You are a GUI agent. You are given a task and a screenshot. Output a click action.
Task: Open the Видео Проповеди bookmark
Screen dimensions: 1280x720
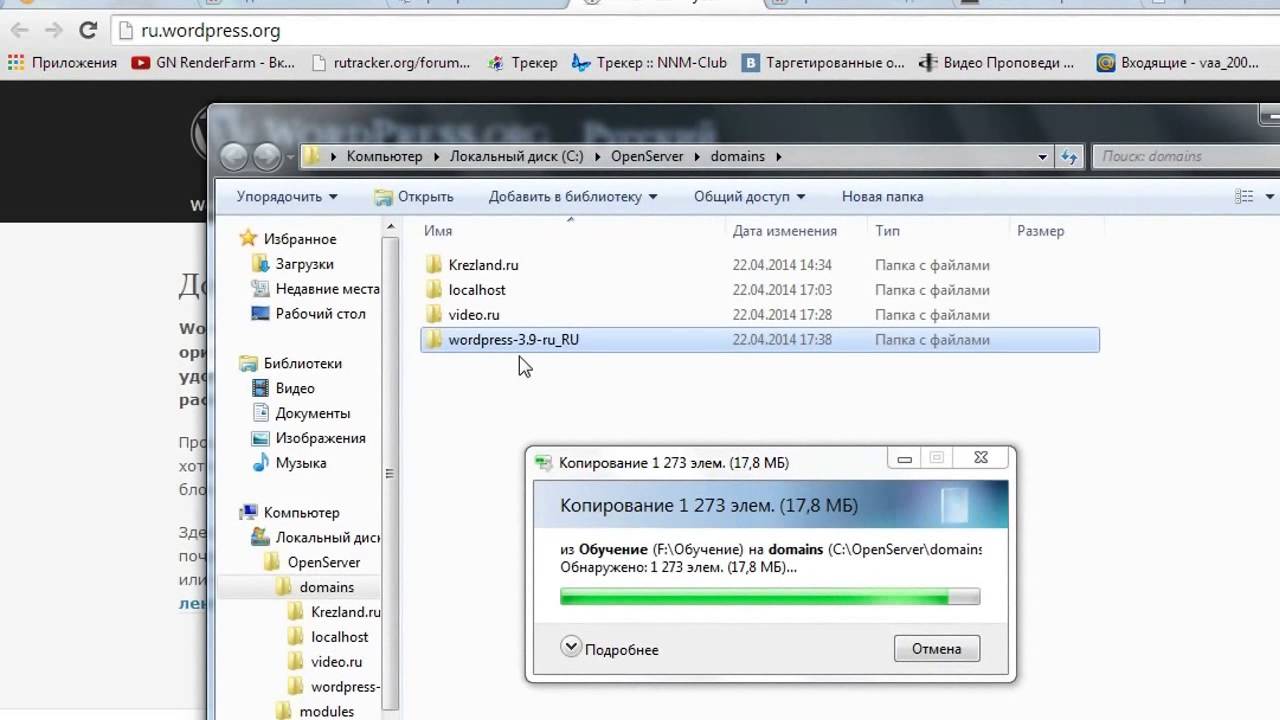point(998,62)
